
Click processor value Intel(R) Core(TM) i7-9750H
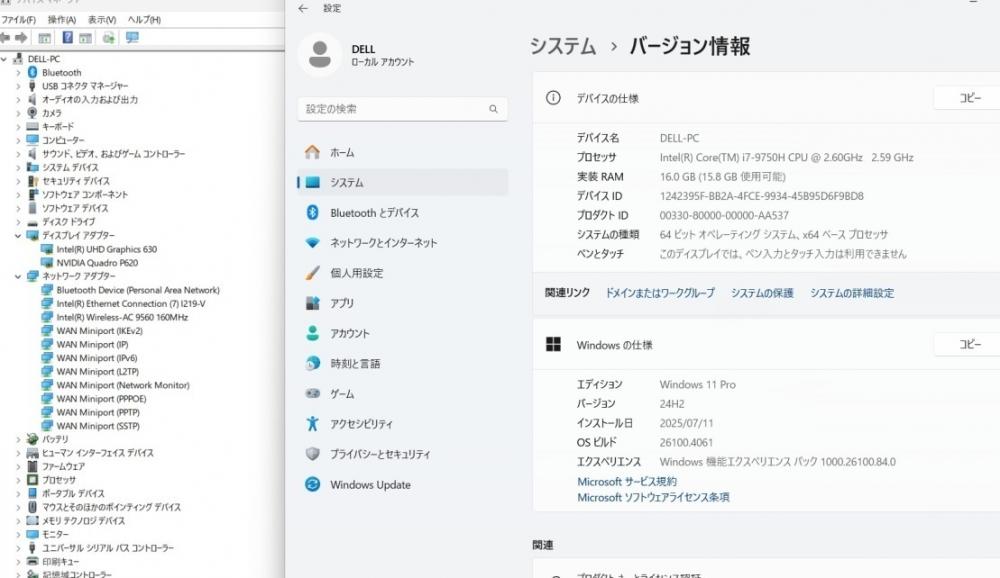[x=786, y=158]
